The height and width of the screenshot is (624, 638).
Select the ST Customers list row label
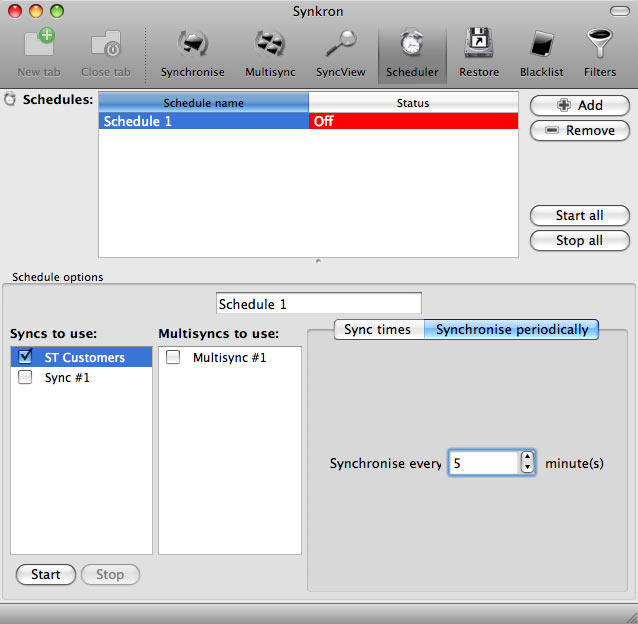[85, 357]
